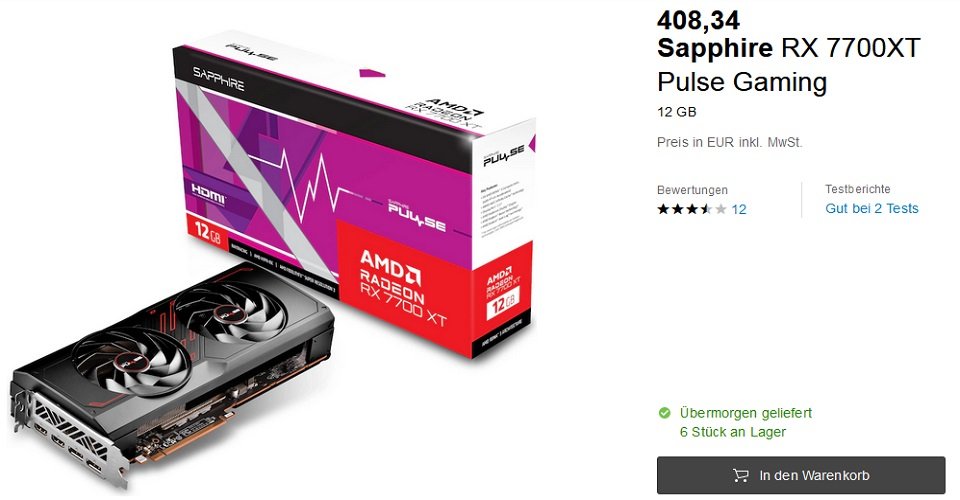This screenshot has height=500, width=960.
Task: Click the In den Warenkorb button
Action: 801,475
